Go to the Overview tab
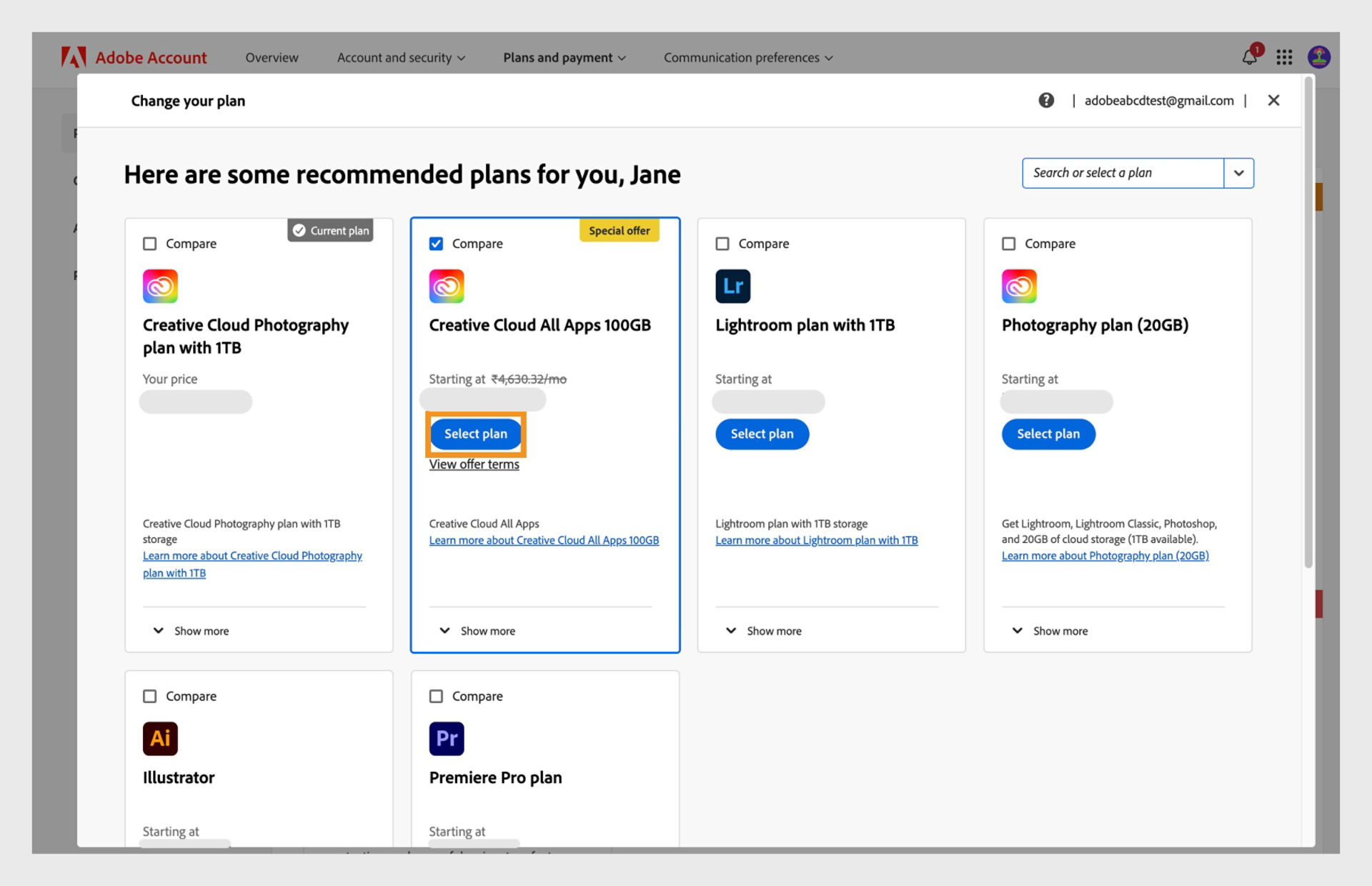 [272, 58]
